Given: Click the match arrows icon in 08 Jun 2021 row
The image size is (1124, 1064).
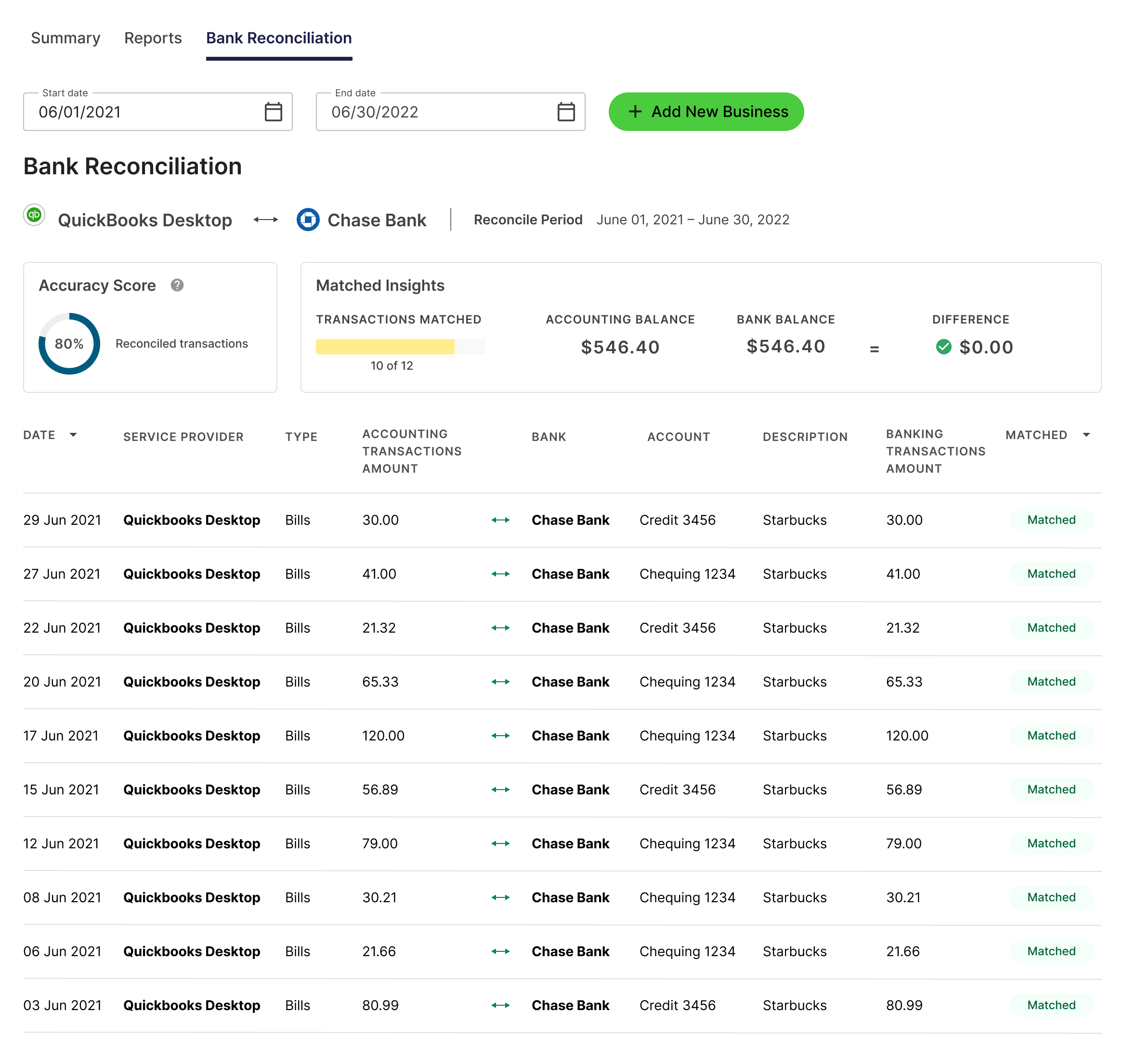Looking at the screenshot, I should pos(500,897).
